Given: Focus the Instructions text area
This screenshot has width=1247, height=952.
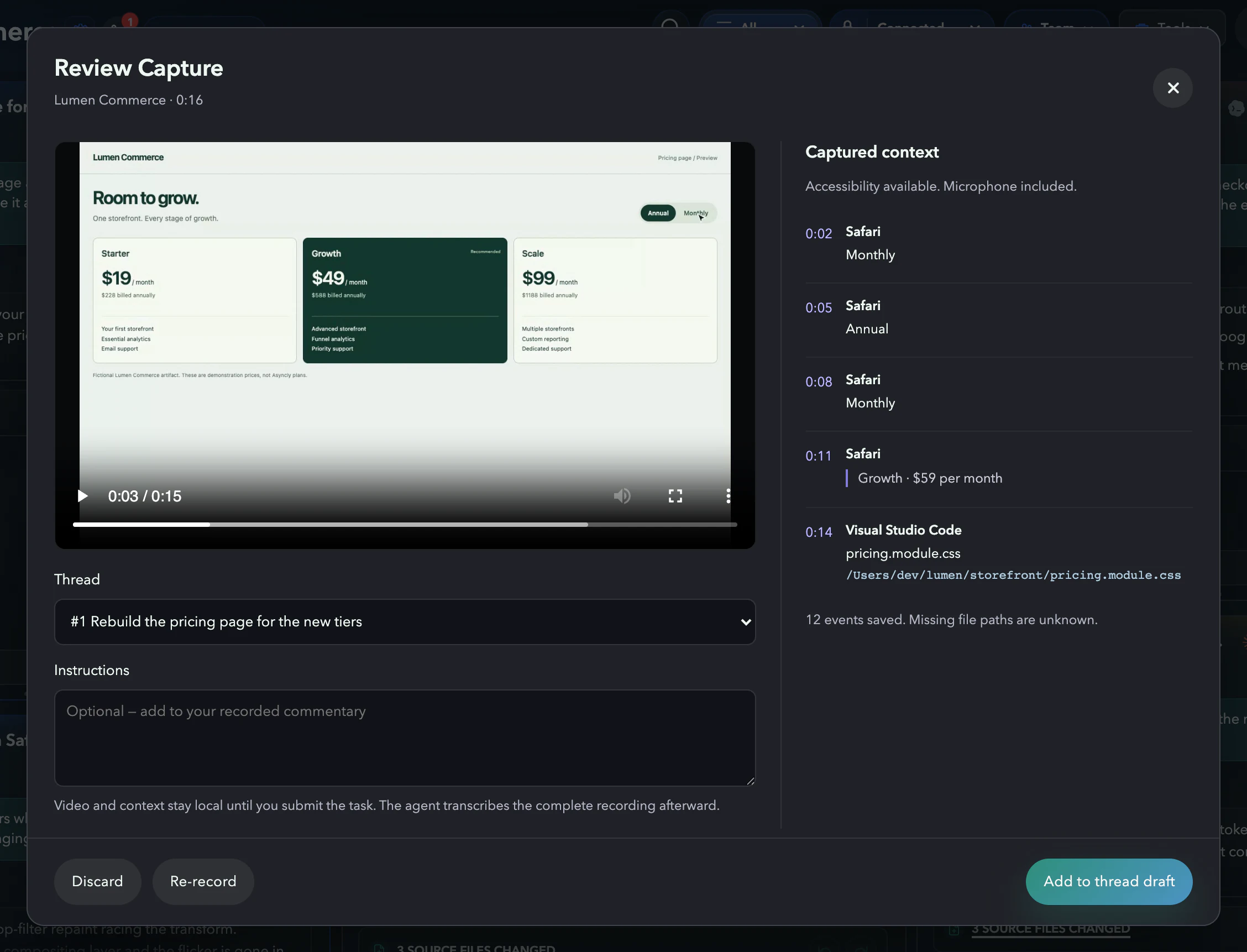Looking at the screenshot, I should click(x=405, y=738).
